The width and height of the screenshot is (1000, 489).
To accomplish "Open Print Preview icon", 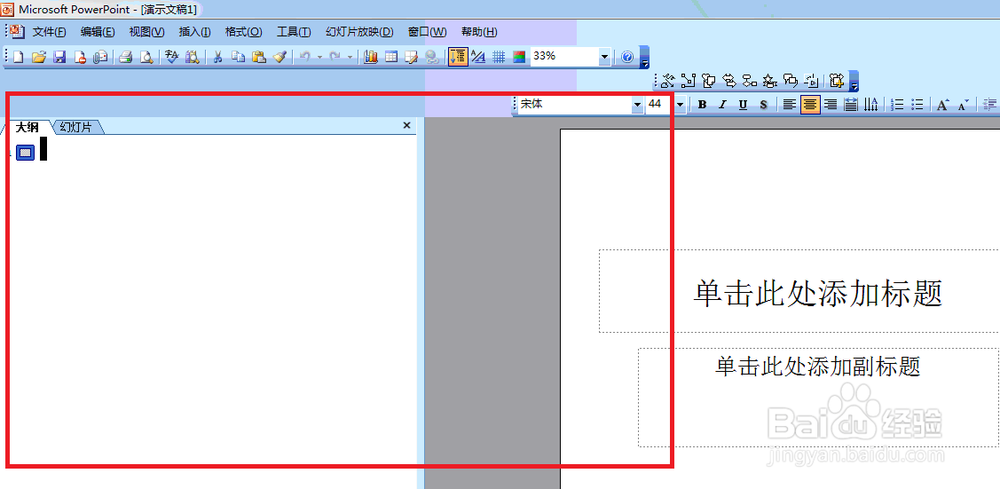I will pos(146,57).
